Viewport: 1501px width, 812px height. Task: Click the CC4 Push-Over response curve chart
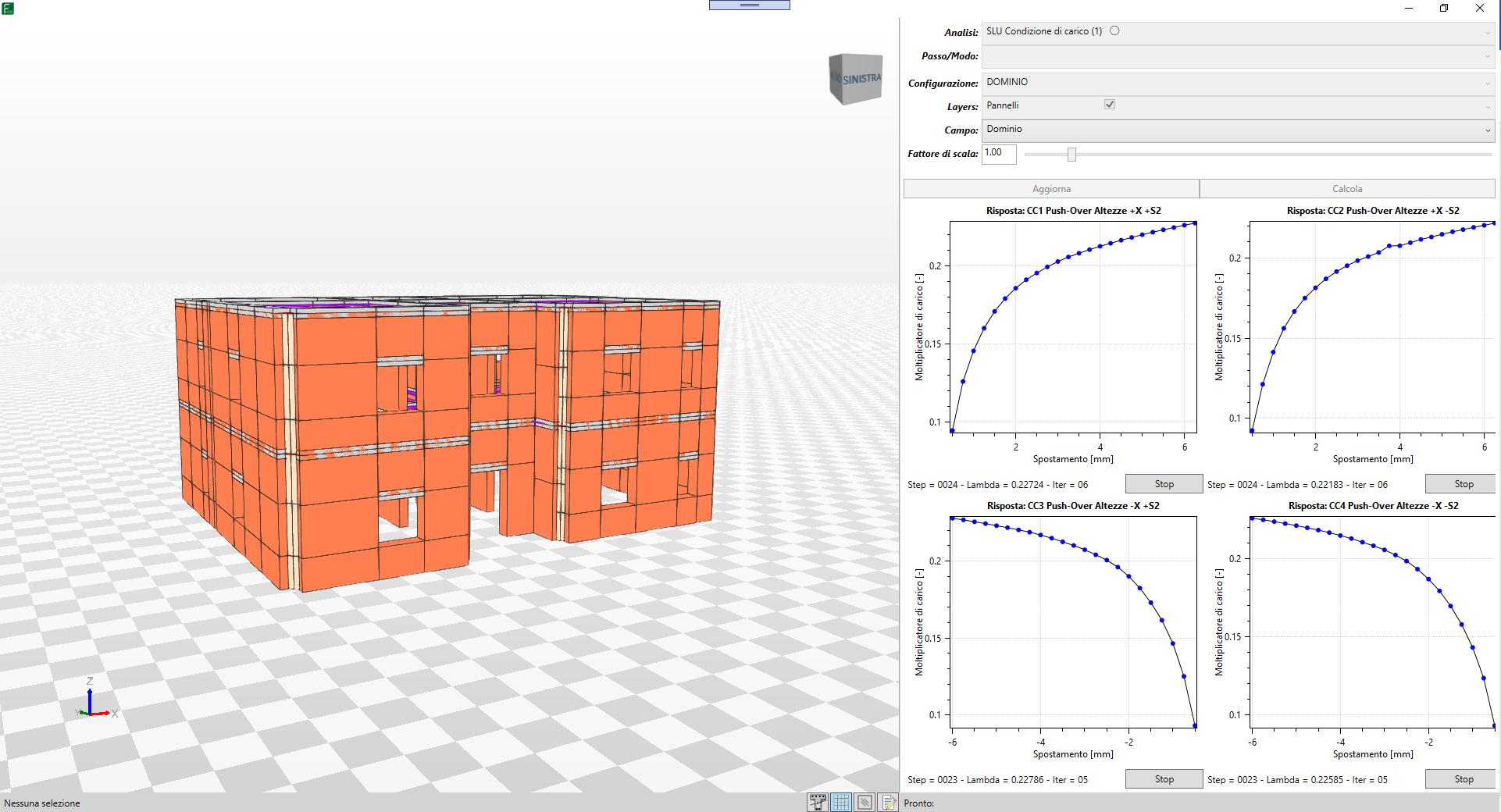pyautogui.click(x=1372, y=622)
